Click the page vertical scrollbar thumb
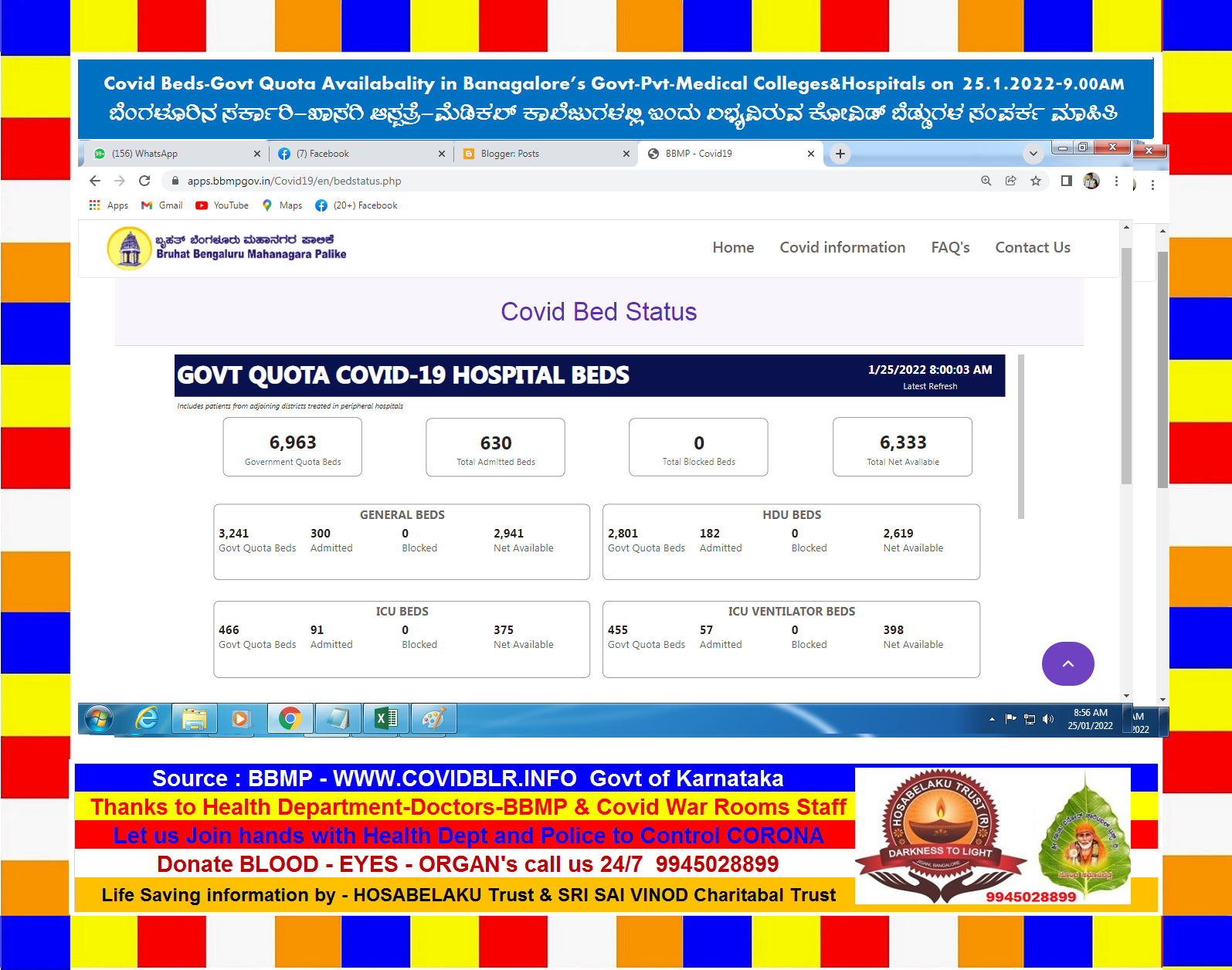The height and width of the screenshot is (970, 1232). (1126, 365)
